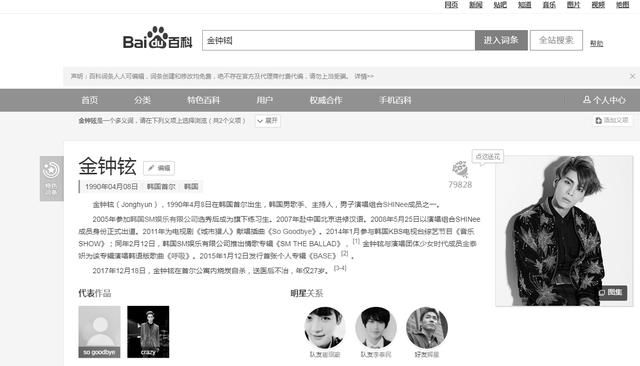Open 个人中心 user icon link
The width and height of the screenshot is (640, 366).
point(604,100)
